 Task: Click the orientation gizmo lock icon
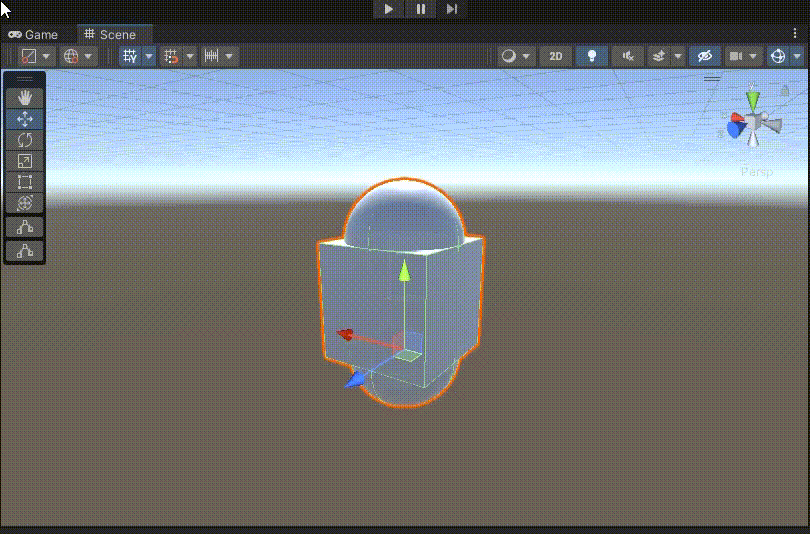[x=785, y=91]
